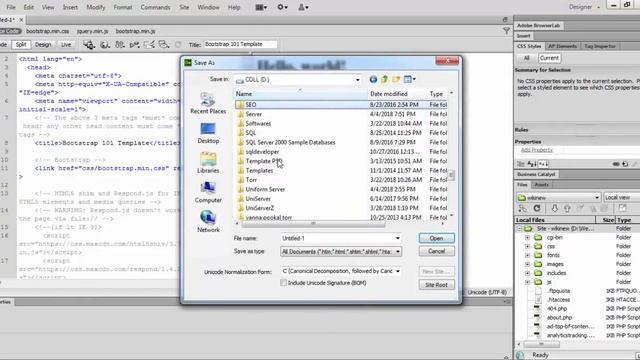Go up one folder level in Save As
The width and height of the screenshot is (640, 360).
pos(384,80)
